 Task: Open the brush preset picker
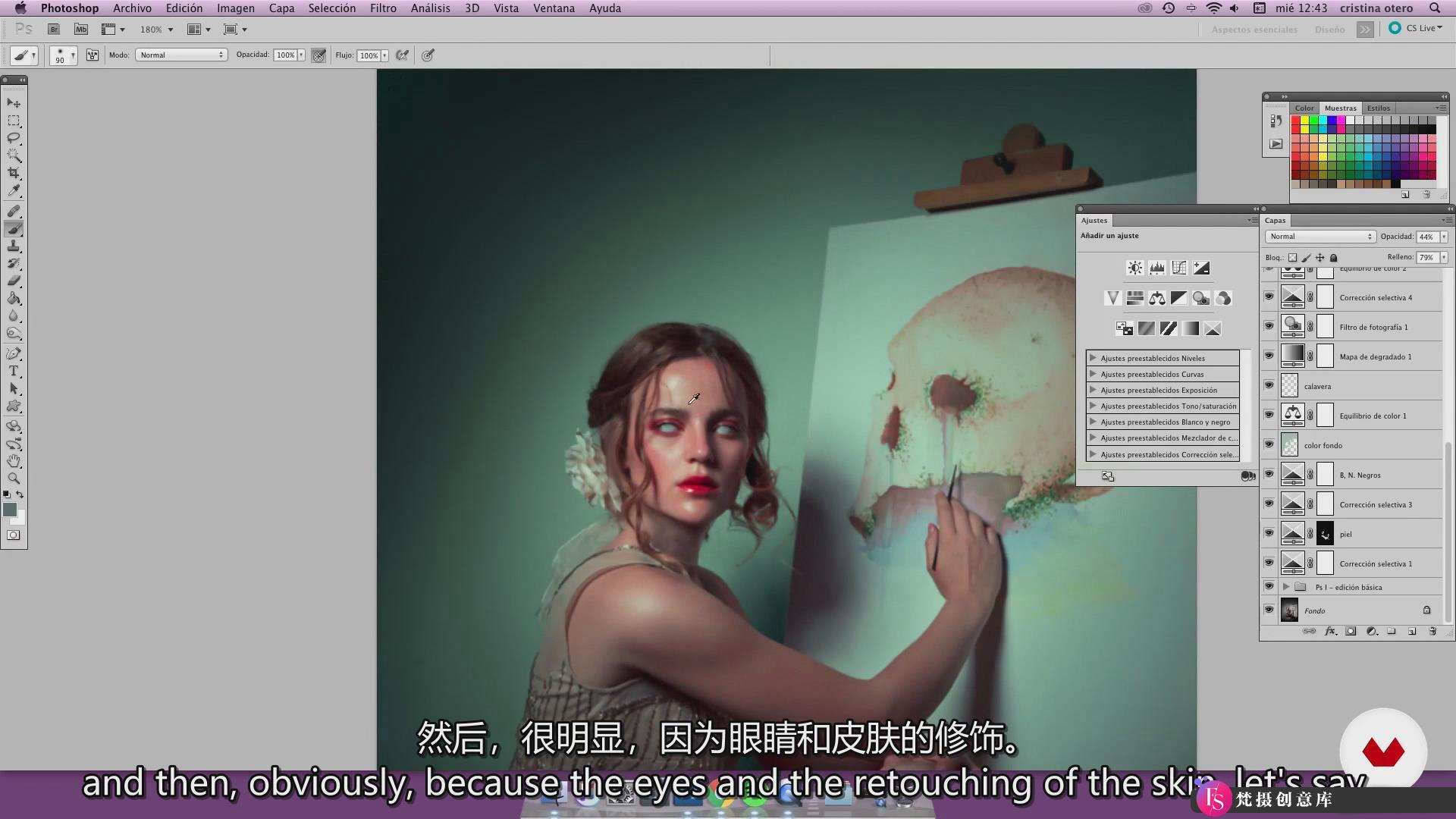click(64, 55)
